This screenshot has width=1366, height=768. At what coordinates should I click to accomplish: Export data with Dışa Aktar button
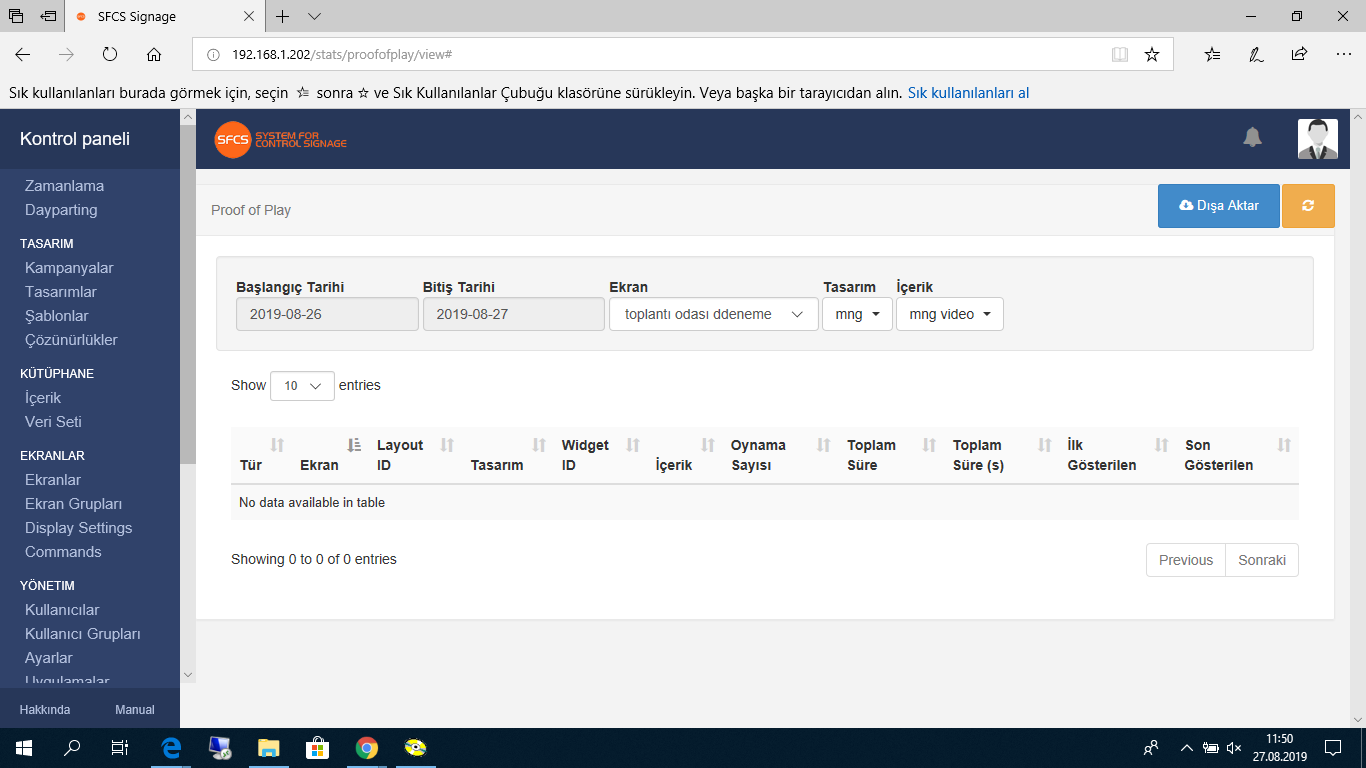pos(1218,206)
